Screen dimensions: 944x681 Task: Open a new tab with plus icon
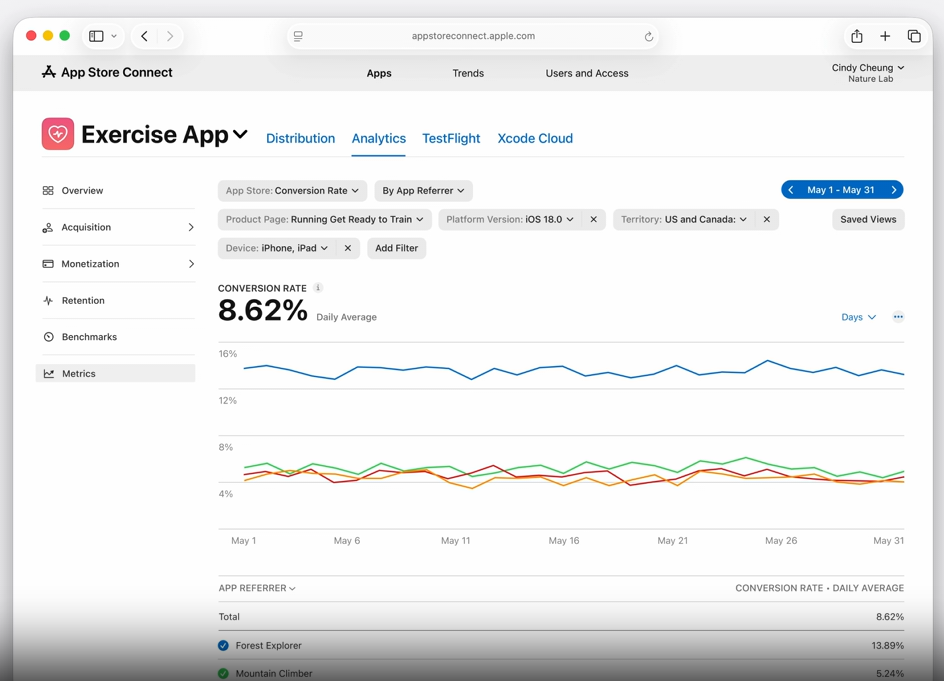click(885, 36)
